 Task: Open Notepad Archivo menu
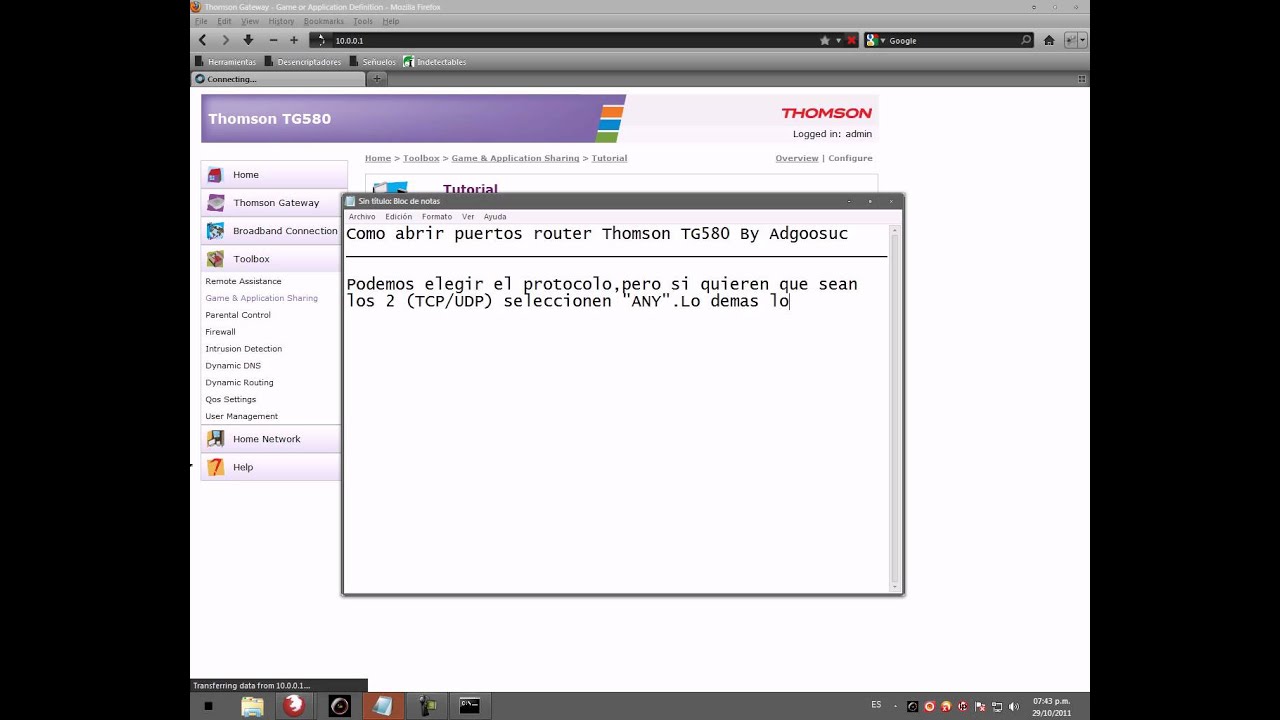tap(362, 216)
